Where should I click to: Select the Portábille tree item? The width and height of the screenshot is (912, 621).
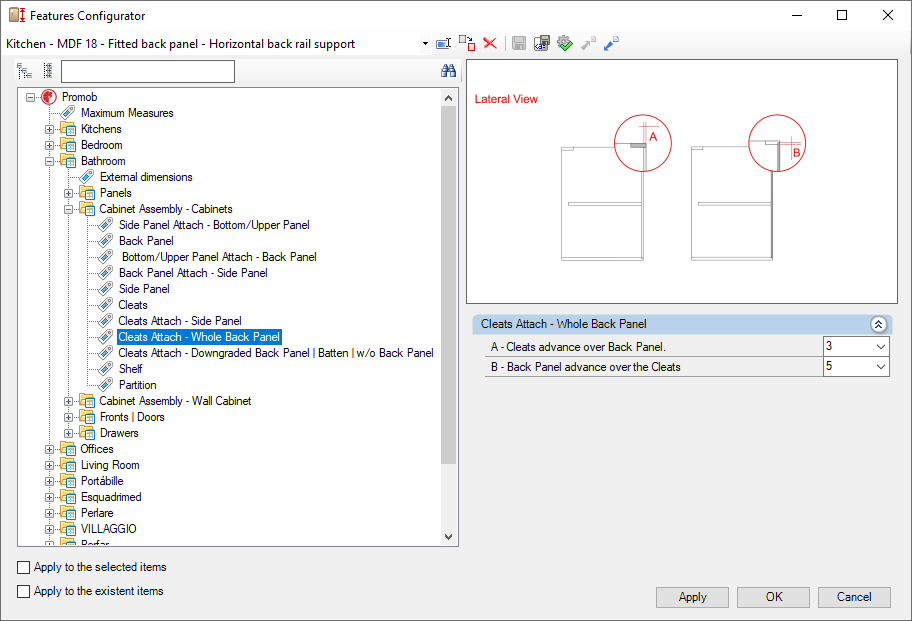coord(102,481)
